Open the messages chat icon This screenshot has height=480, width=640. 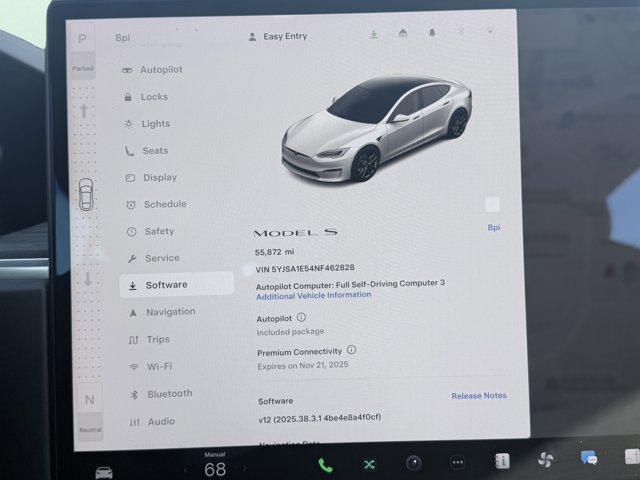[589, 457]
